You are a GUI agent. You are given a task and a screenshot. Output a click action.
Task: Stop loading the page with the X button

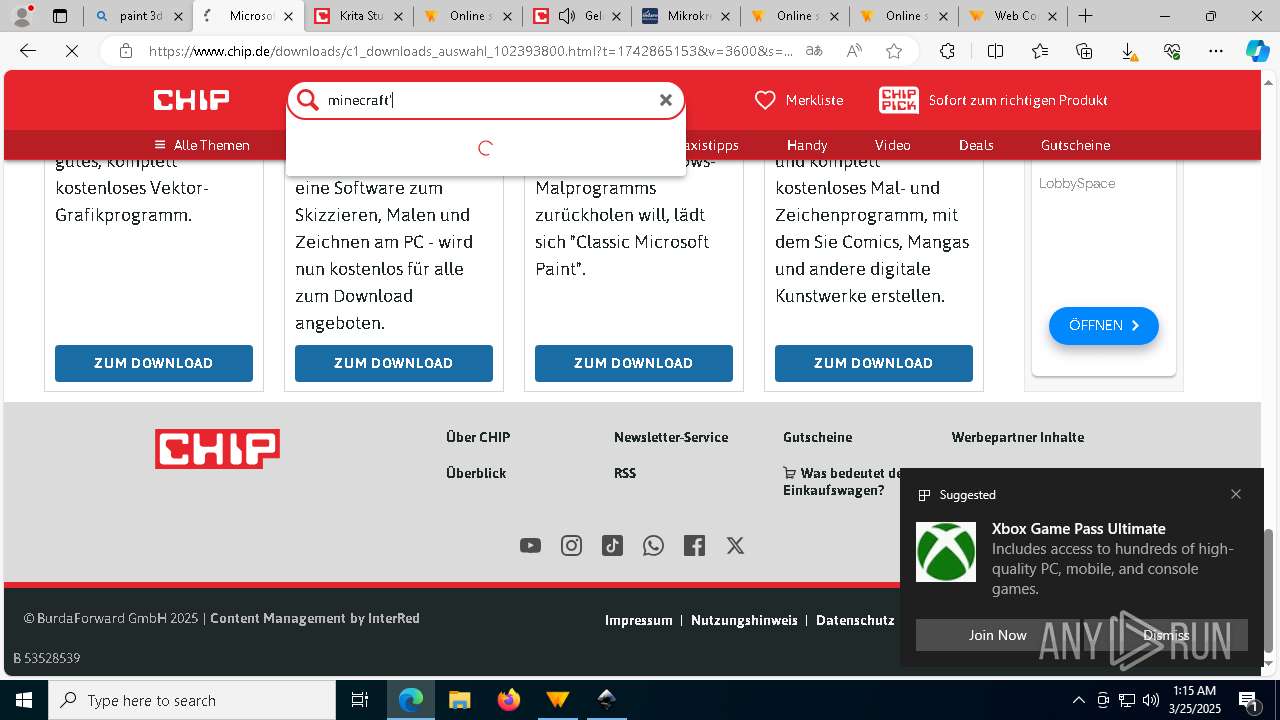click(x=72, y=51)
